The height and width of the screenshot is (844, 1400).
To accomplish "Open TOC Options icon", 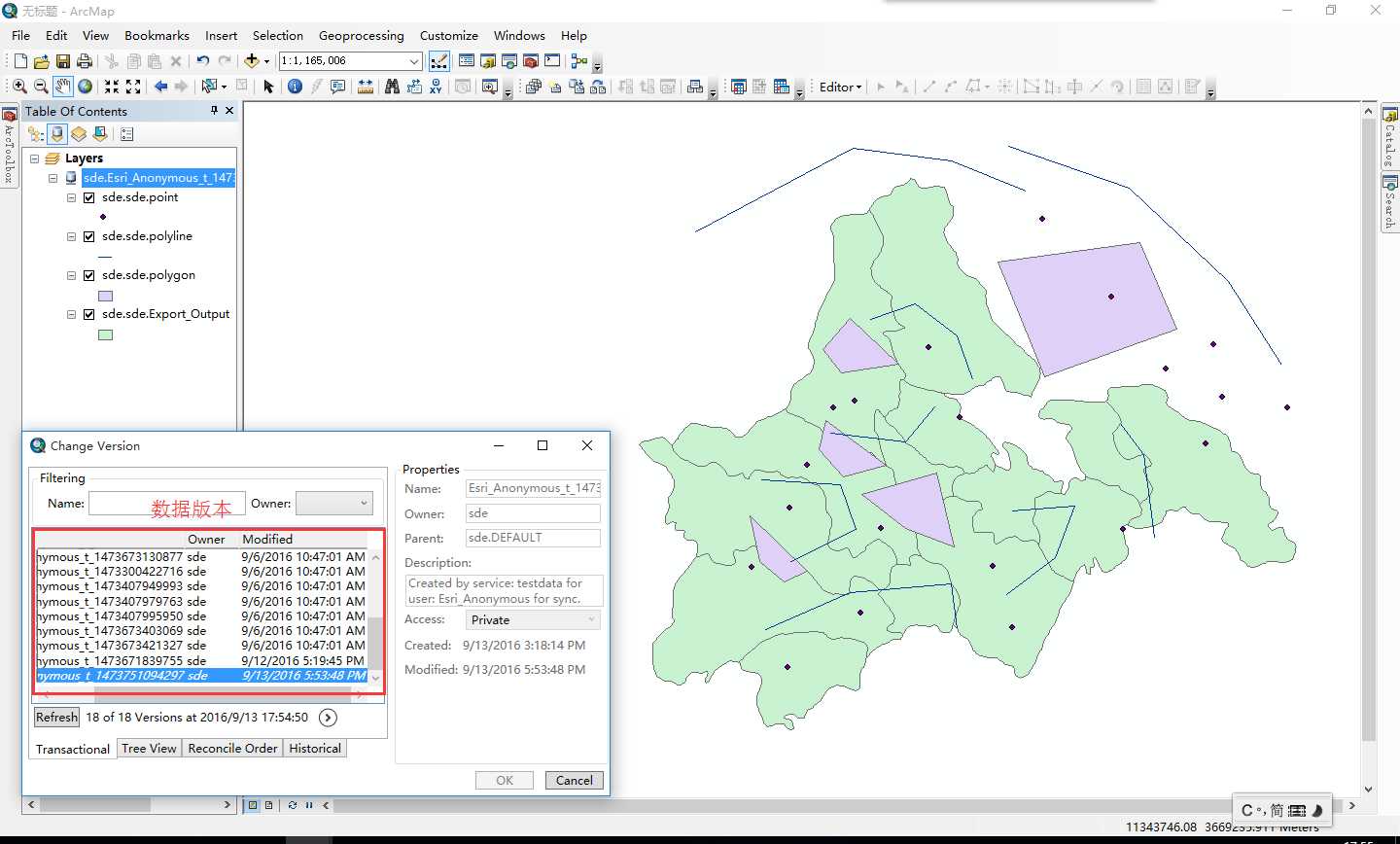I will [x=127, y=134].
